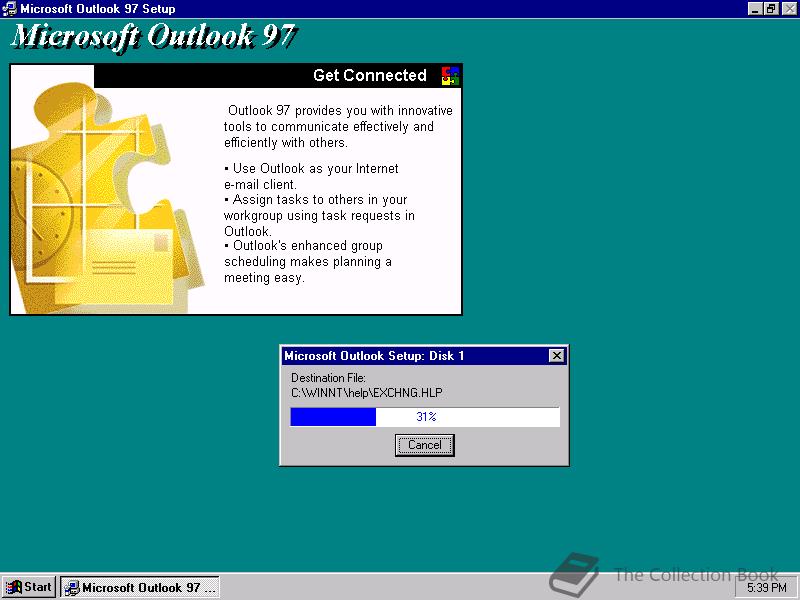Click the Destination File label
The height and width of the screenshot is (600, 800).
[x=328, y=378]
